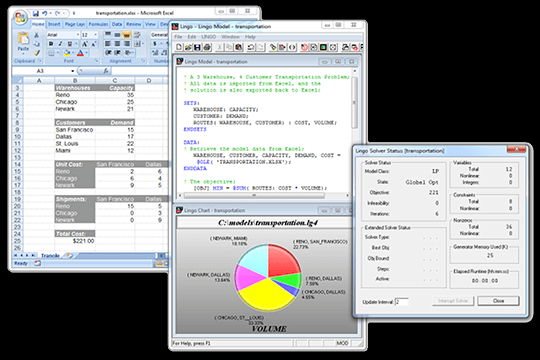The height and width of the screenshot is (360, 540).
Task: Click the Find flashlight icon in Lingo toolbar
Action: click(x=273, y=47)
